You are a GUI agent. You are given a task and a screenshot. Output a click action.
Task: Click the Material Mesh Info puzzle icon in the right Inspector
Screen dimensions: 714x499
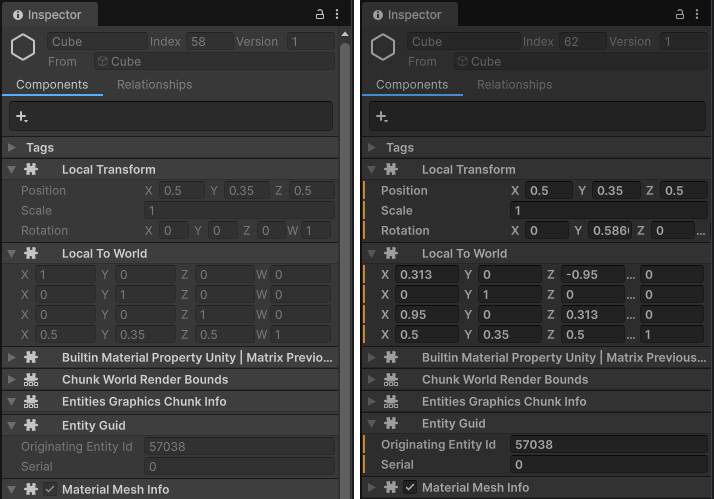(391, 487)
